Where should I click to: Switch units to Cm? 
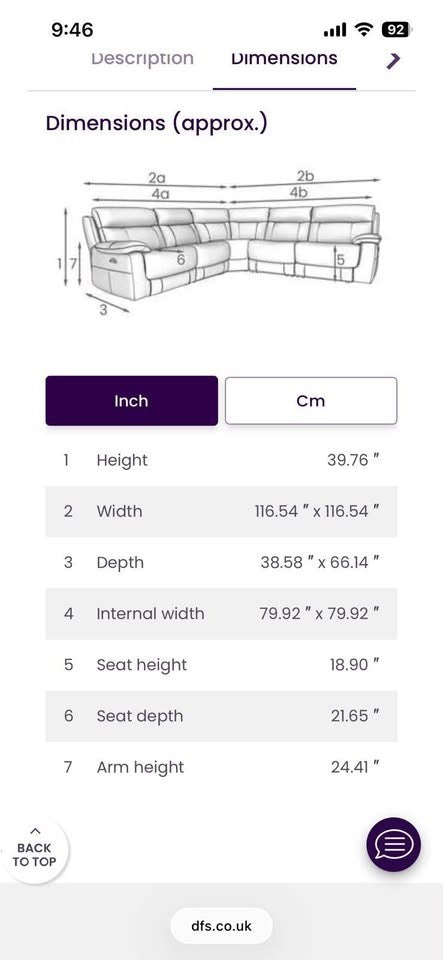[311, 401]
